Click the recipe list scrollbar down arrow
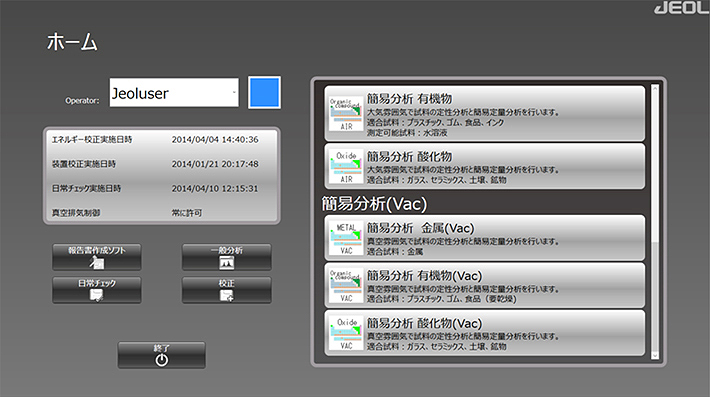This screenshot has height=397, width=710. point(655,355)
